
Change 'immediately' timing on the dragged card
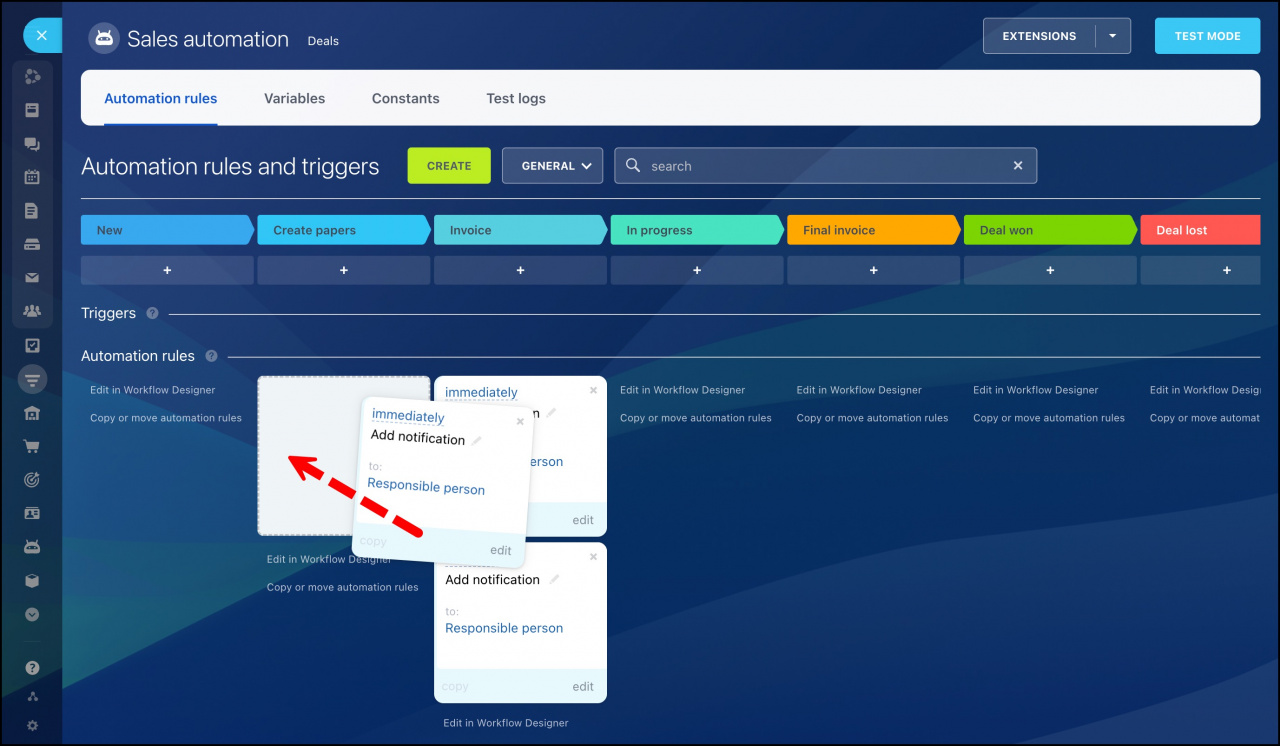pyautogui.click(x=408, y=416)
